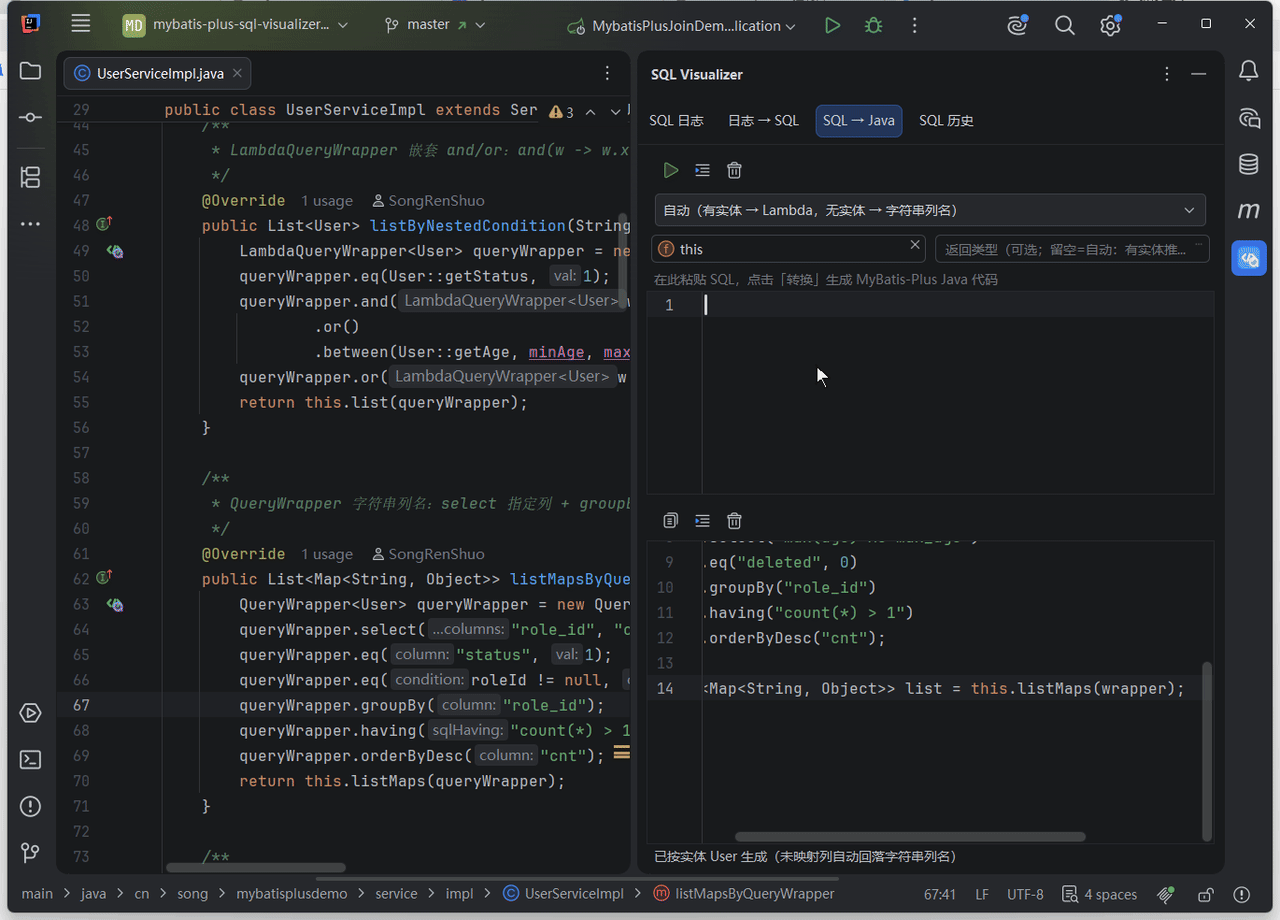1280x920 pixels.
Task: Copy the generated Java code
Action: 671,521
